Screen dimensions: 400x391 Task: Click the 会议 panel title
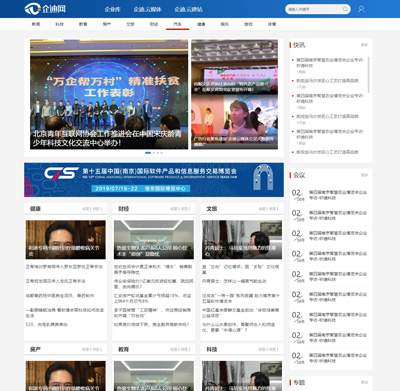(x=299, y=175)
